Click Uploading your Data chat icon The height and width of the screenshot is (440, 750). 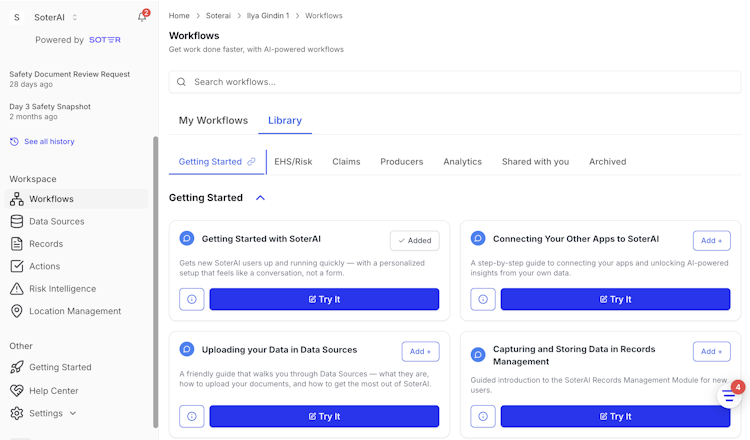pyautogui.click(x=187, y=349)
